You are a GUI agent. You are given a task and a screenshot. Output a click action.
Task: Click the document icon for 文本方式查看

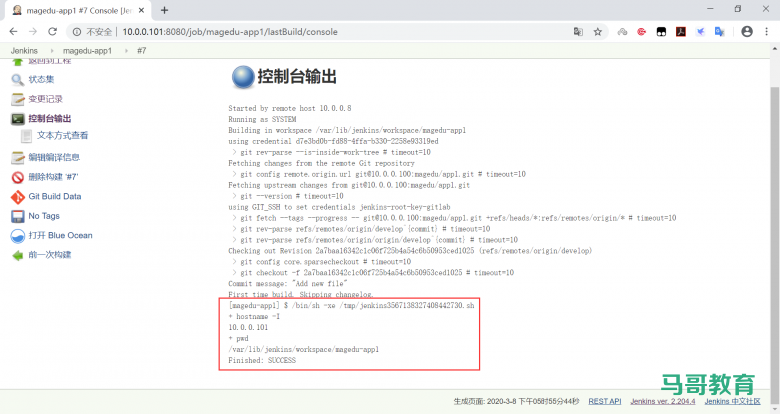[26, 135]
